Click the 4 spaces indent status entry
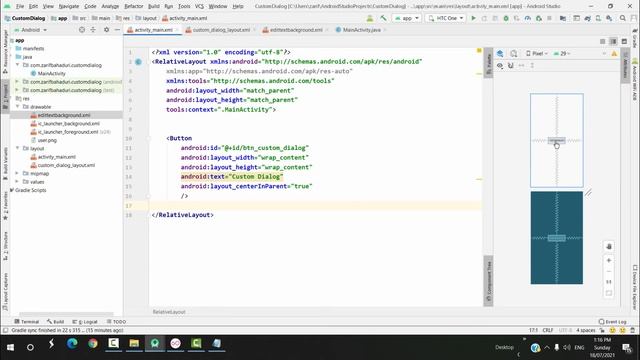 coord(586,330)
